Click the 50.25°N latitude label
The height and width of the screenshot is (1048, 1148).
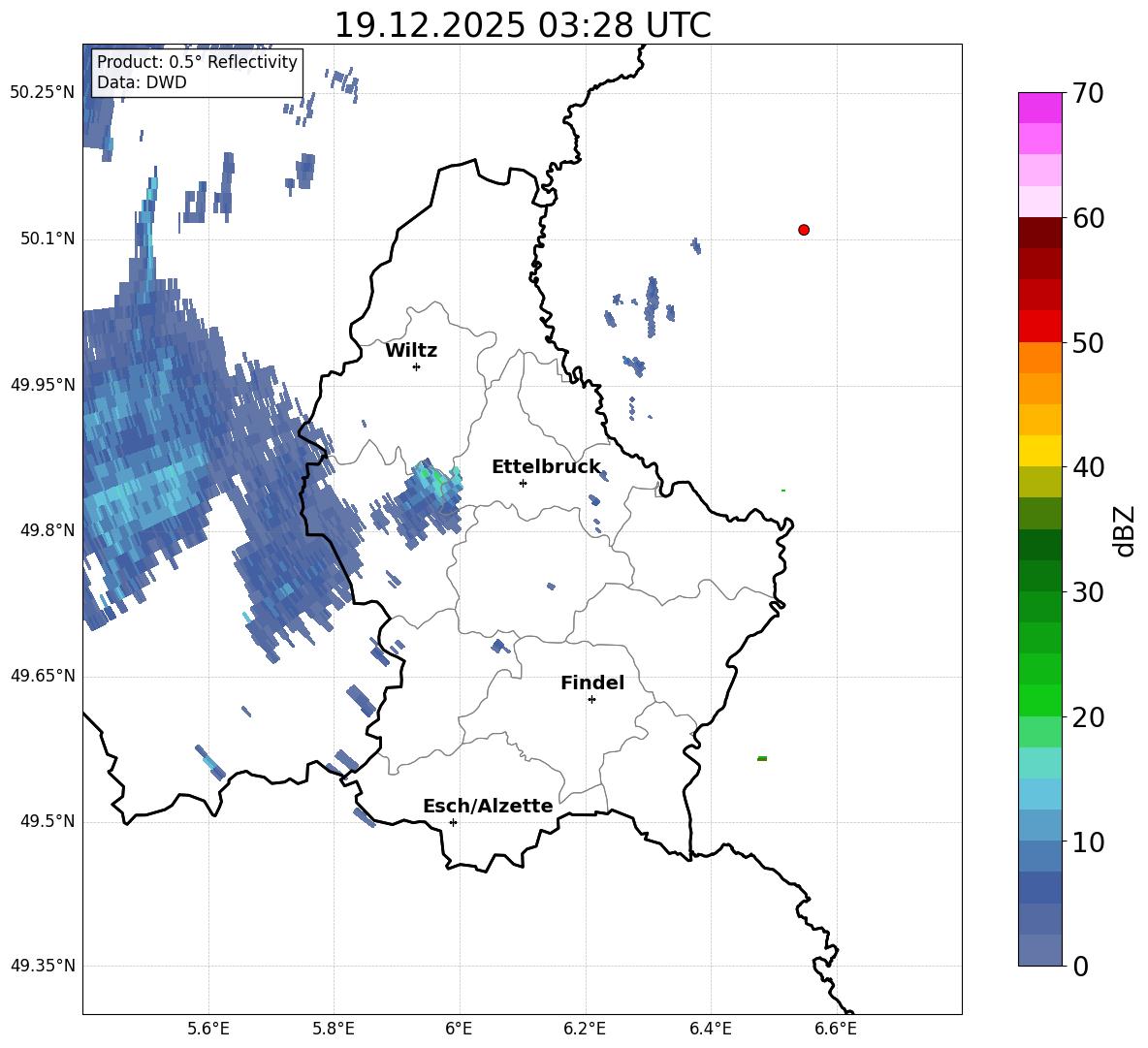click(43, 93)
